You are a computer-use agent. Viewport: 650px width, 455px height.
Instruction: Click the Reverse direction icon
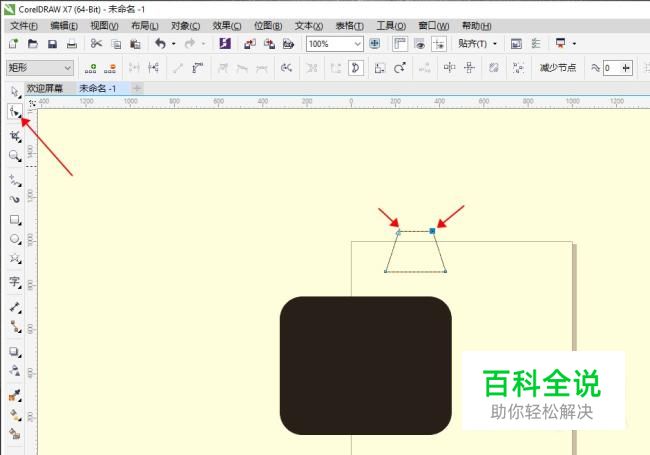tap(286, 68)
